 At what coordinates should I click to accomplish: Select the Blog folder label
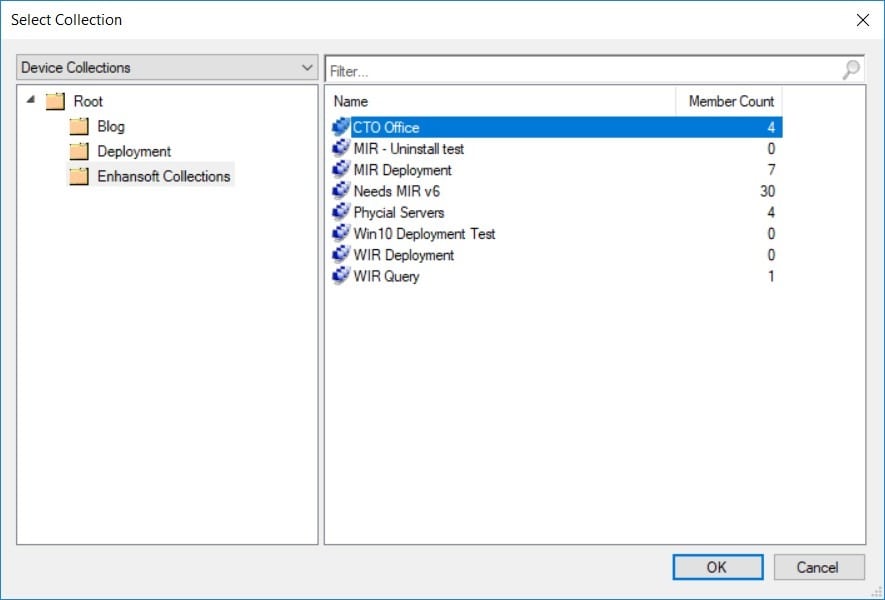pos(111,126)
